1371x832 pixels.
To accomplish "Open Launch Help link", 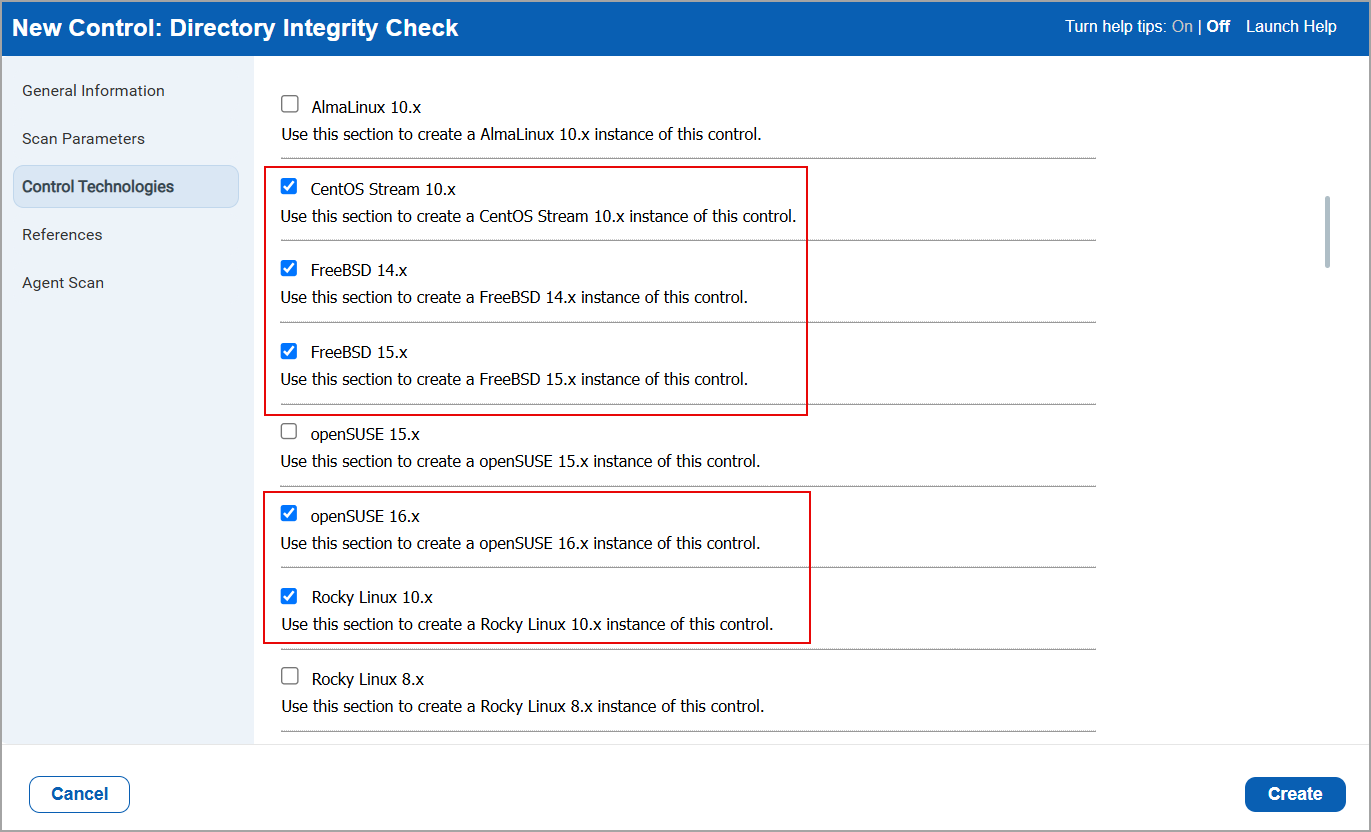I will click(x=1291, y=27).
